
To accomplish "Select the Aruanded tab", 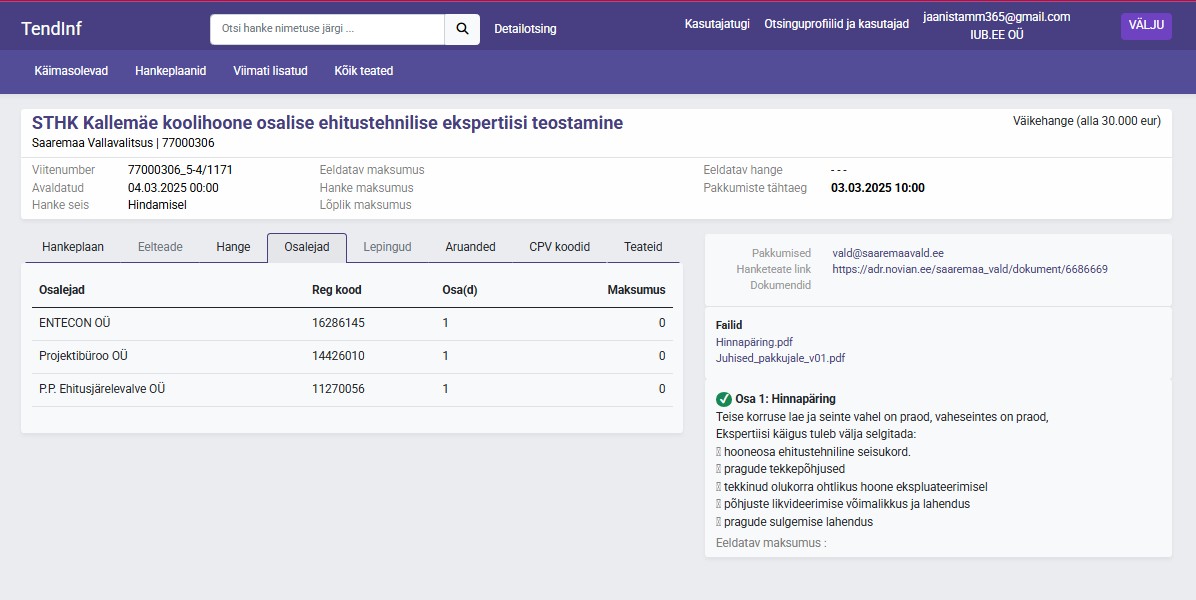I will pyautogui.click(x=470, y=247).
